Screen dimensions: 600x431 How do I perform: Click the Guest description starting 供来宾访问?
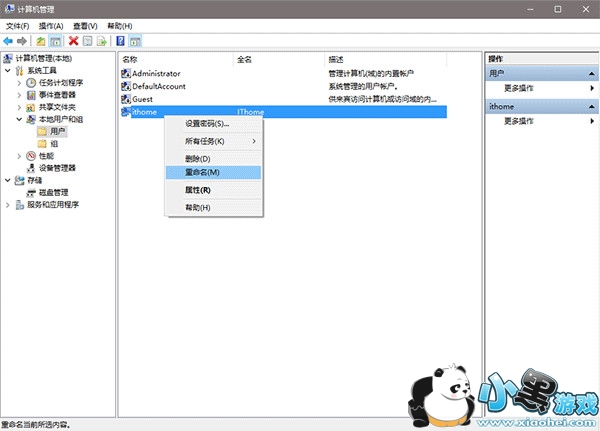(382, 99)
